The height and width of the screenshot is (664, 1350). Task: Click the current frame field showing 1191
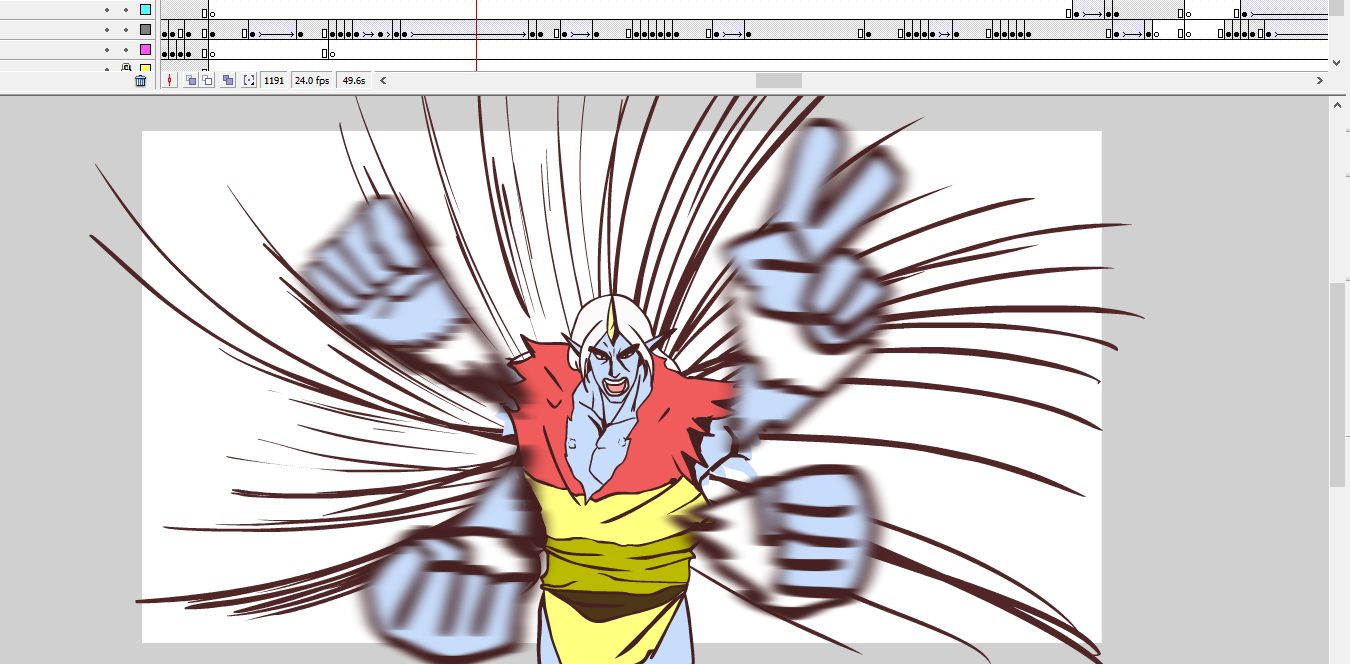[274, 80]
